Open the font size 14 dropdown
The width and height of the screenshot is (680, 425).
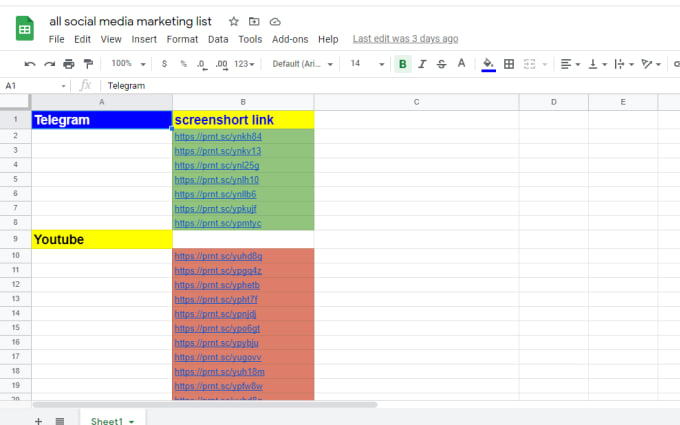point(367,64)
